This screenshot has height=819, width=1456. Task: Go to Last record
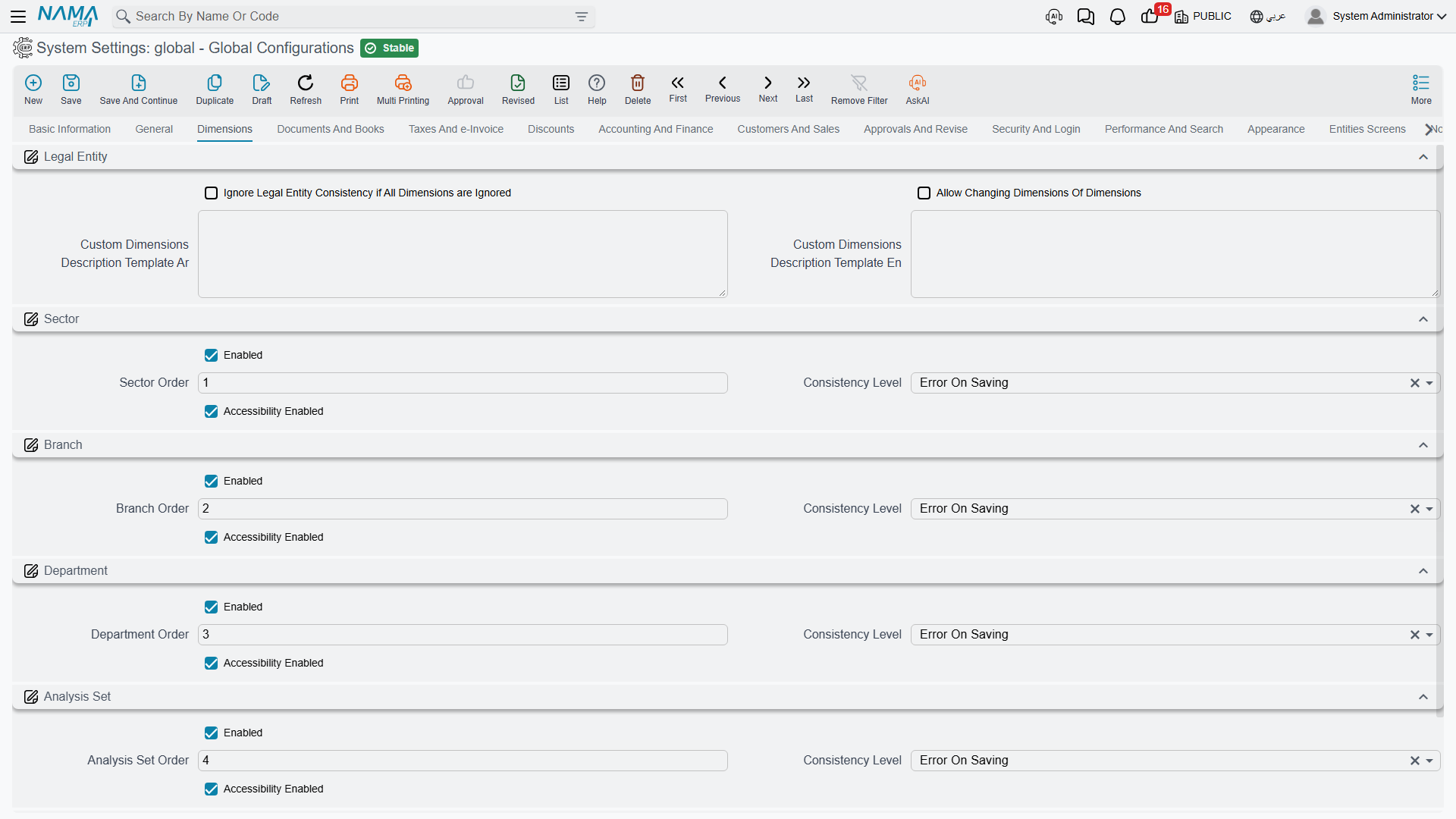pyautogui.click(x=804, y=88)
